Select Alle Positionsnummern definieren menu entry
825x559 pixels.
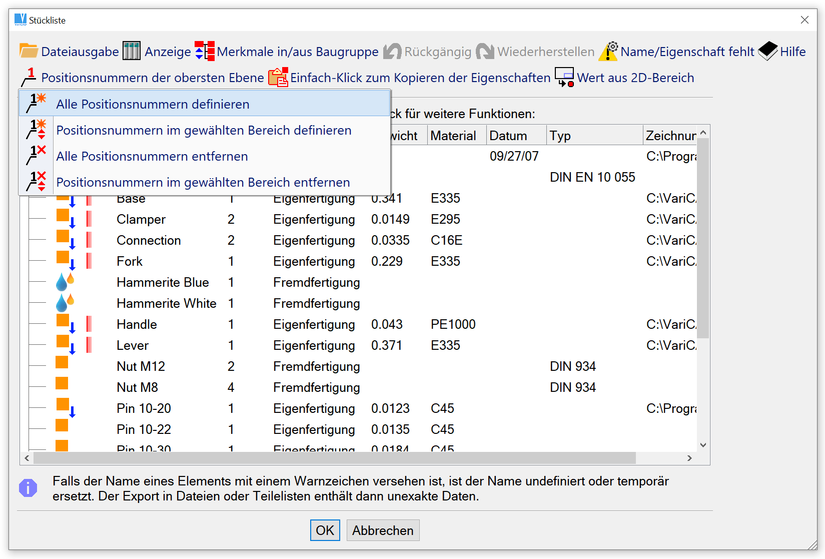click(x=153, y=104)
